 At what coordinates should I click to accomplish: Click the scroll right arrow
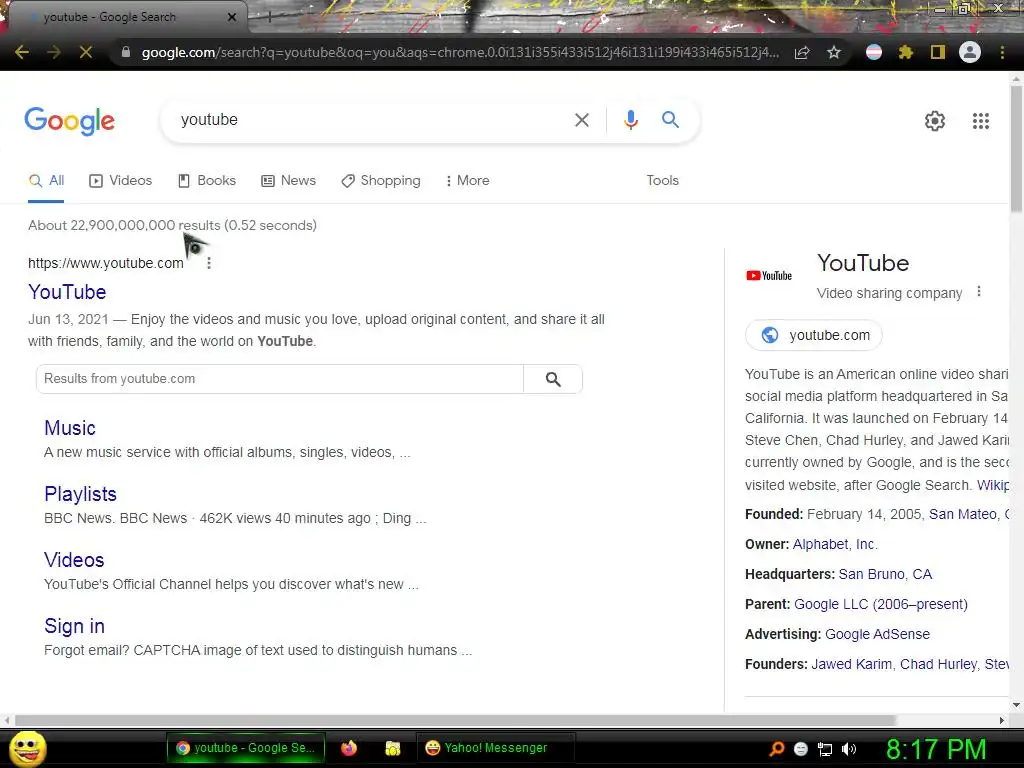click(x=1002, y=720)
